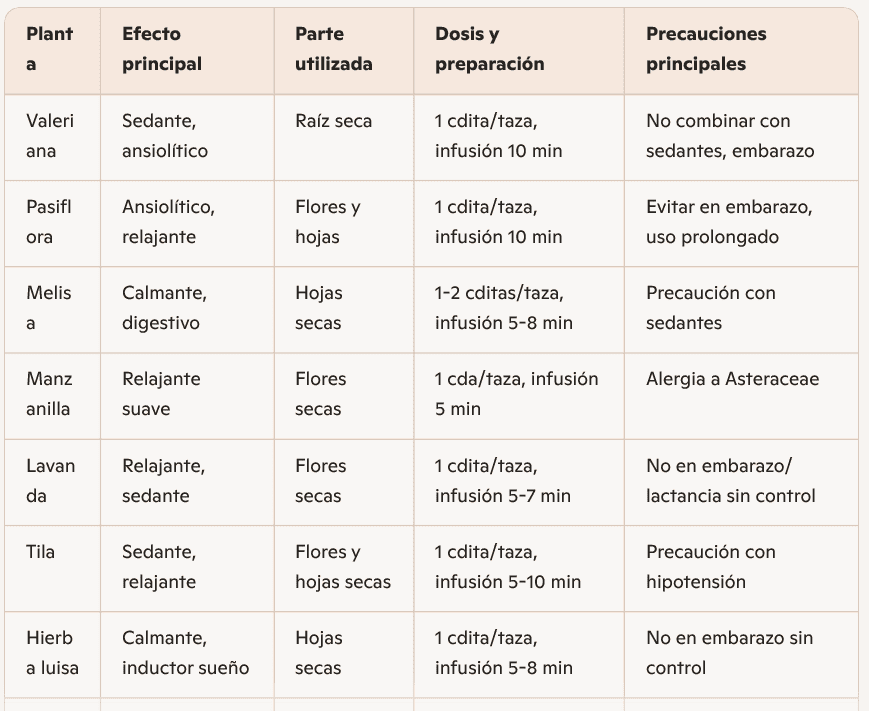Click the "Valeriana" plant name cell
Viewport: 869px width, 711px height.
[x=50, y=136]
